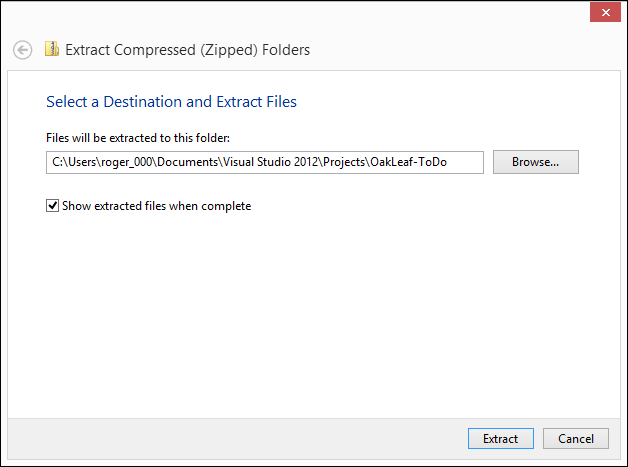Click the empty title bar area
Screen dimensions: 628x467
click(x=300, y=12)
